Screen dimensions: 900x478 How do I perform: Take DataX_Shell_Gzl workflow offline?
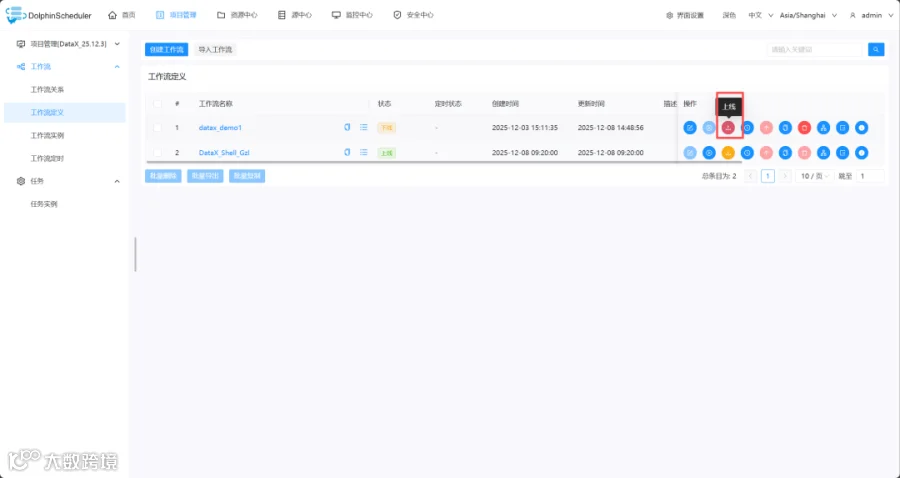(x=728, y=153)
